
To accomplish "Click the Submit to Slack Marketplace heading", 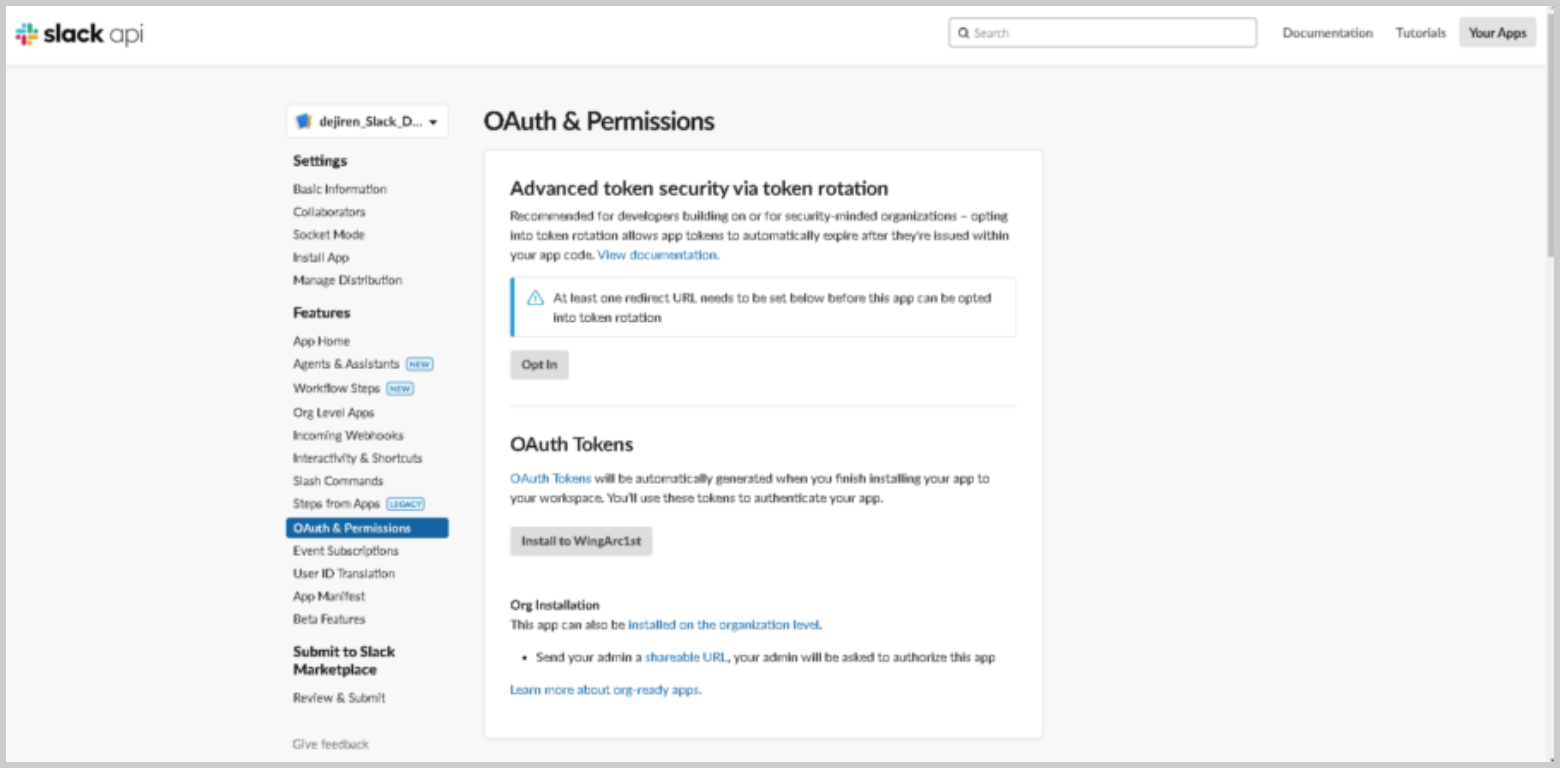I will [x=344, y=661].
